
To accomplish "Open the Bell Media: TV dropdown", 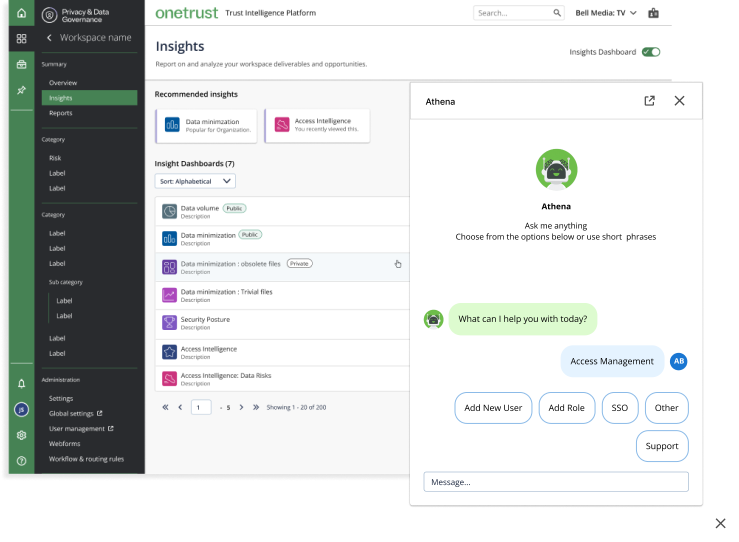I will [606, 13].
